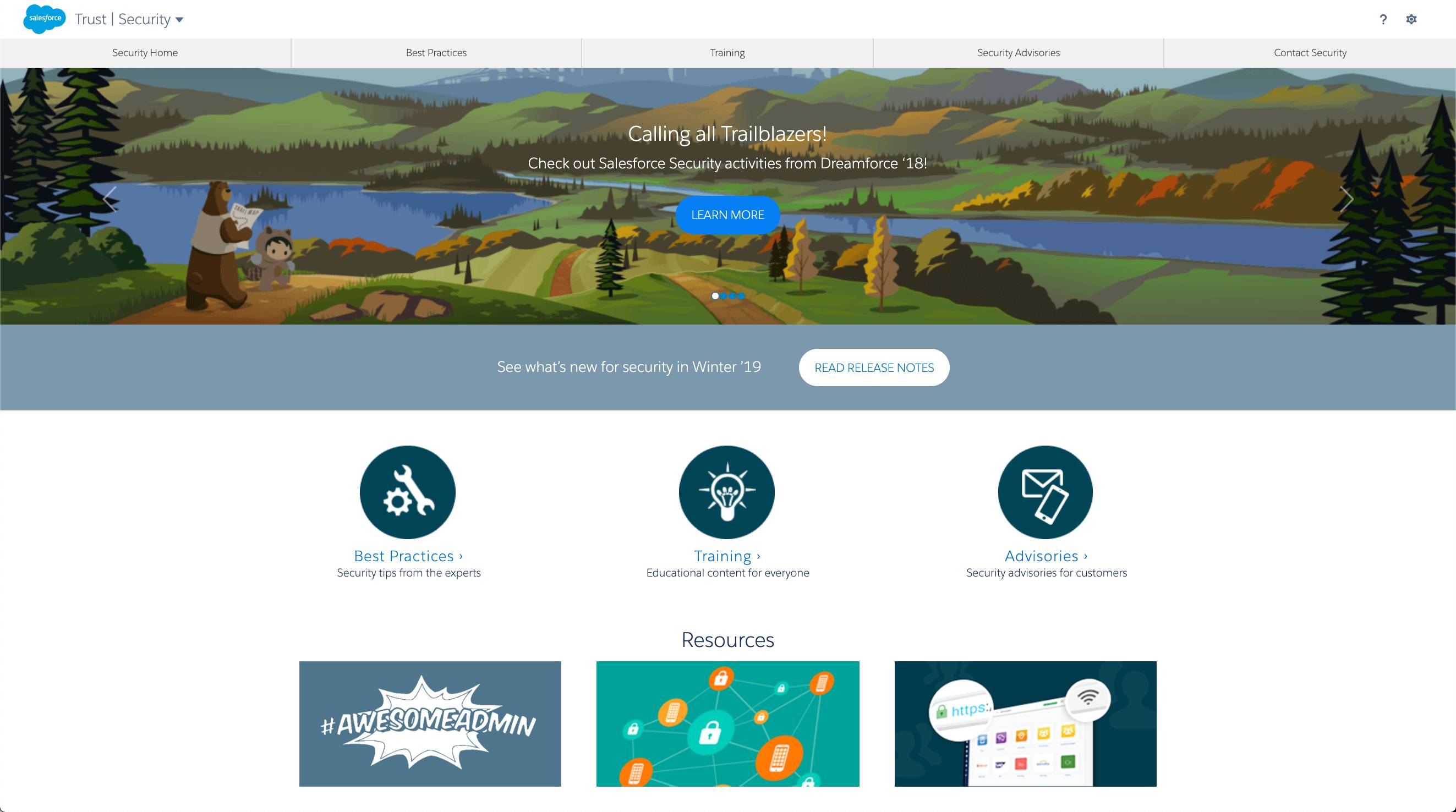The image size is (1456, 812).
Task: Click the #AWESOMEADMIN resource thumbnail
Action: pos(430,723)
